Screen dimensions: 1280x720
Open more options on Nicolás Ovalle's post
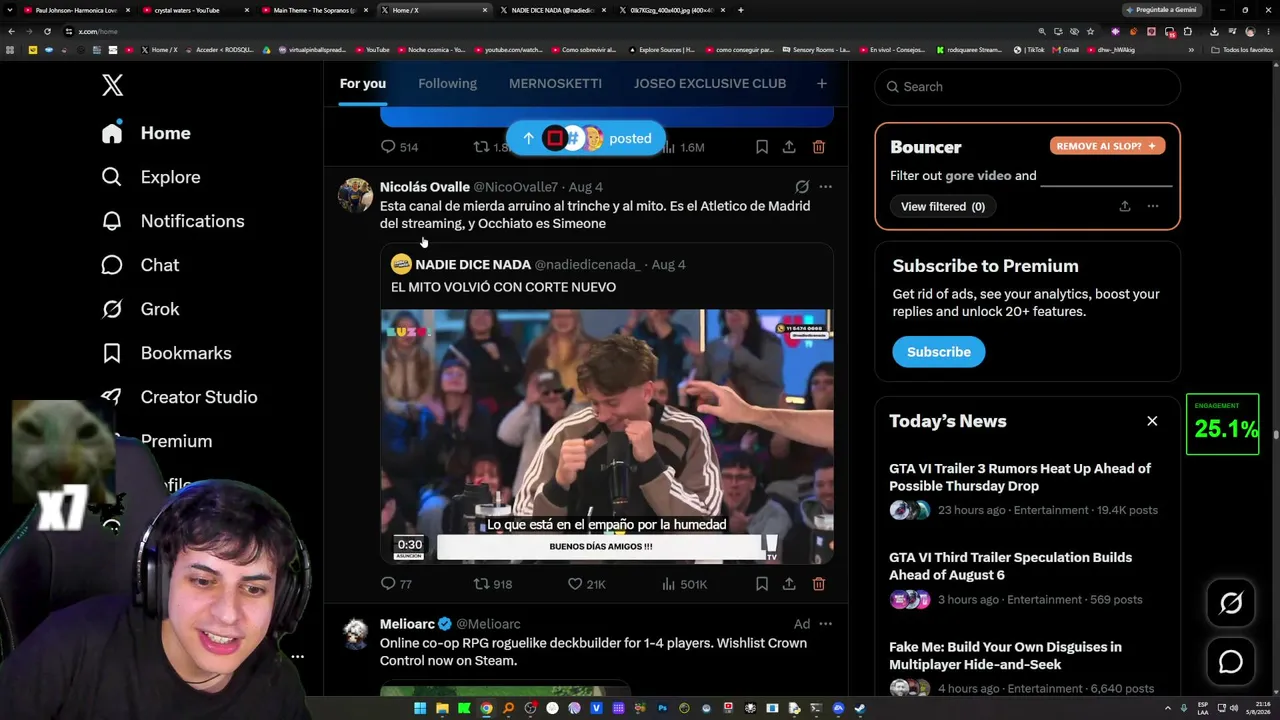(x=825, y=187)
